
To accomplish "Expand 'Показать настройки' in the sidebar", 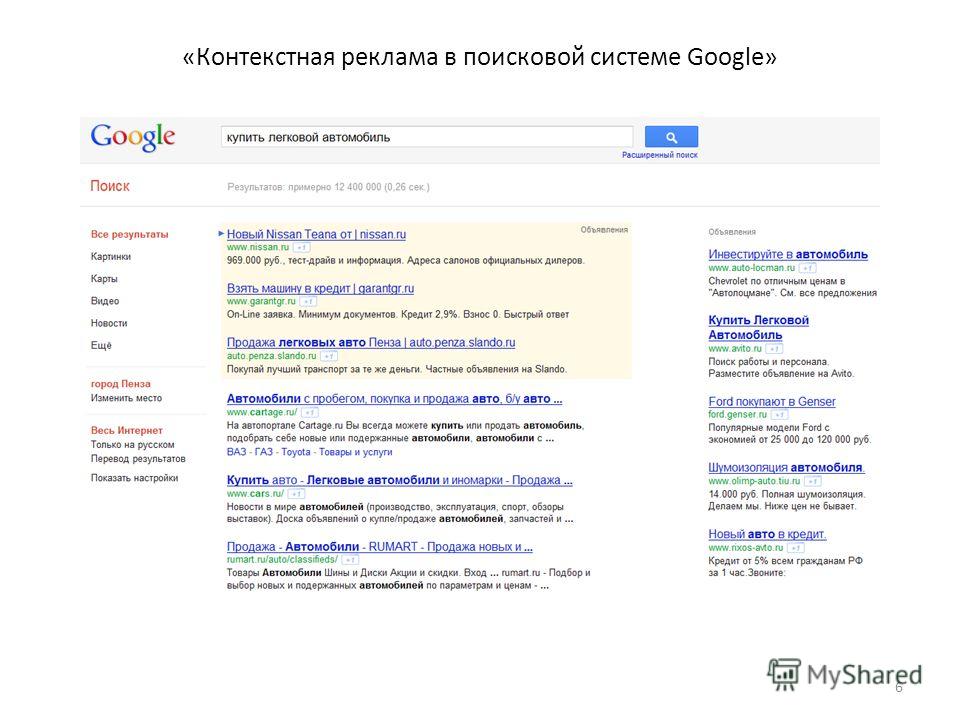I will click(135, 478).
